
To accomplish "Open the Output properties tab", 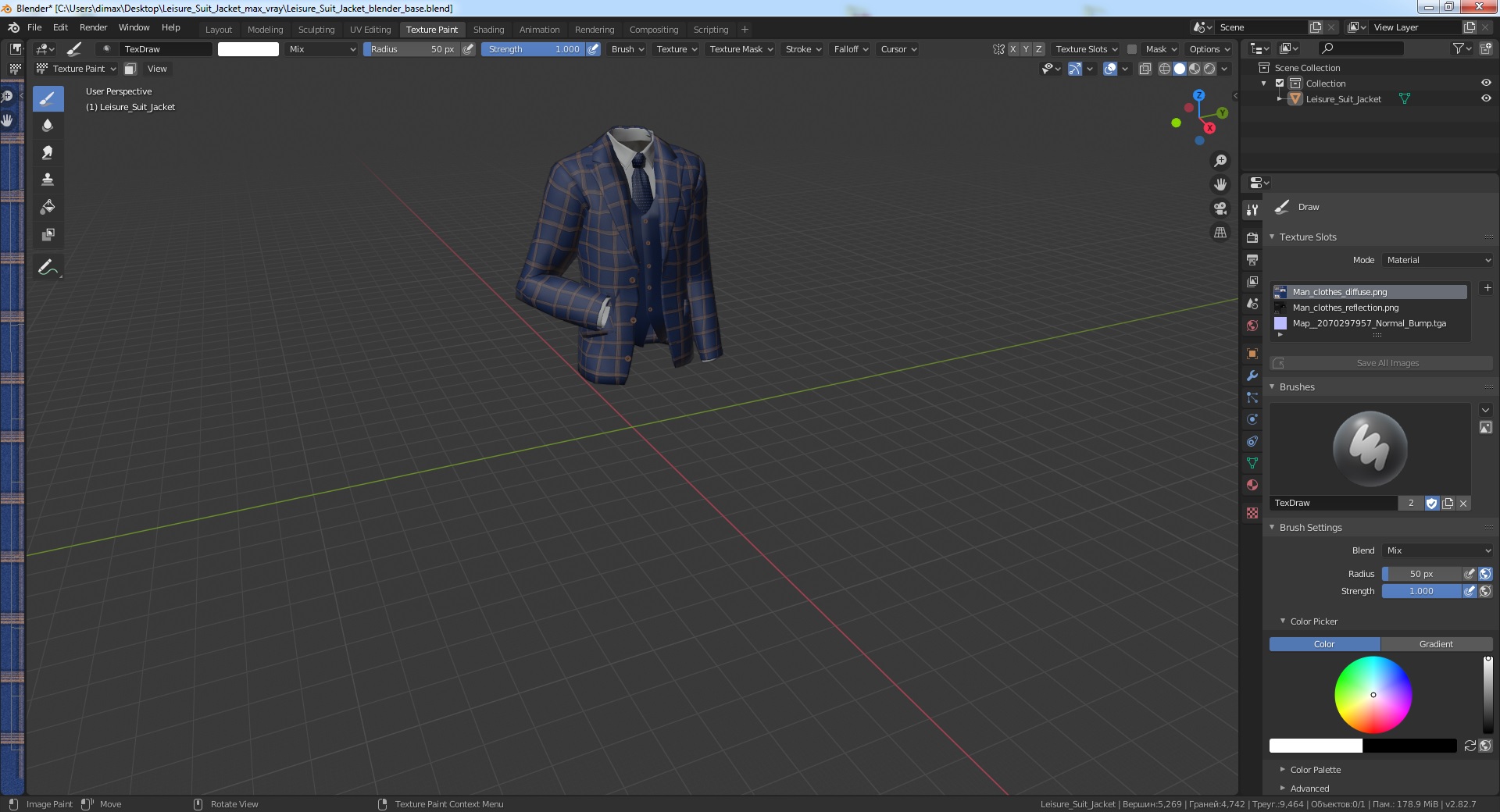I will (1252, 259).
